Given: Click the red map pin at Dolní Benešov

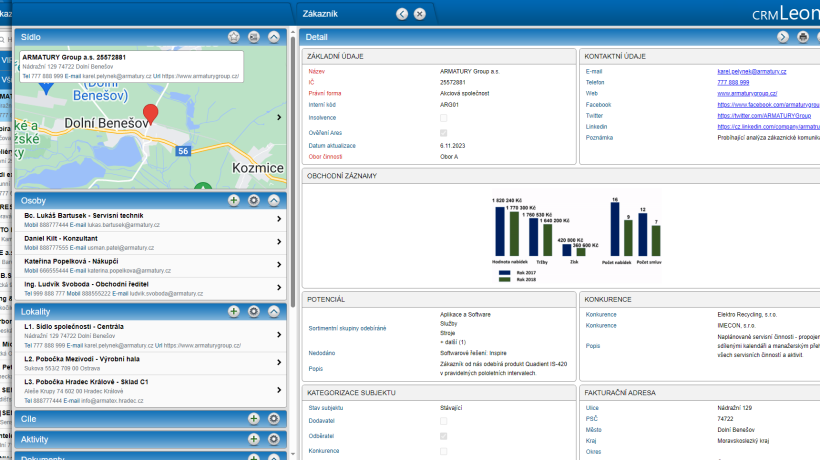Looking at the screenshot, I should (x=151, y=114).
